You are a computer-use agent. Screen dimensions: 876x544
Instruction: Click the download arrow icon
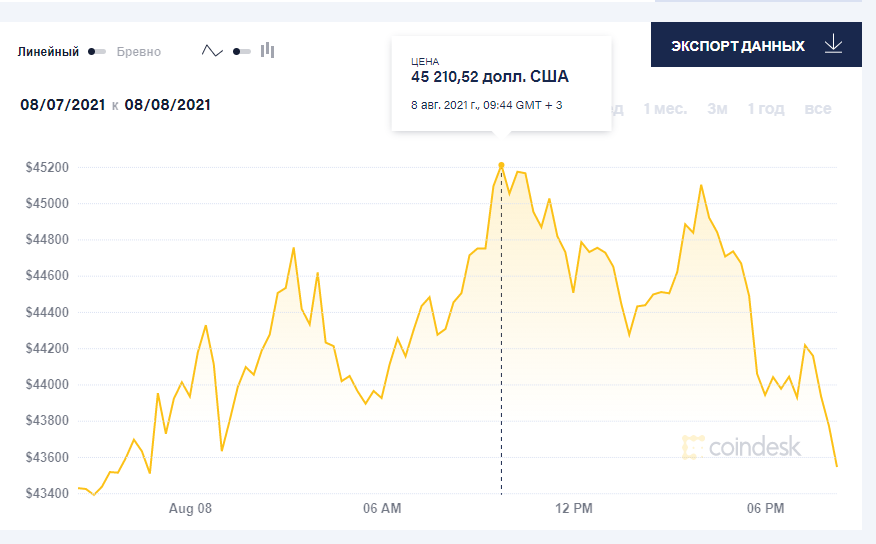(x=834, y=45)
